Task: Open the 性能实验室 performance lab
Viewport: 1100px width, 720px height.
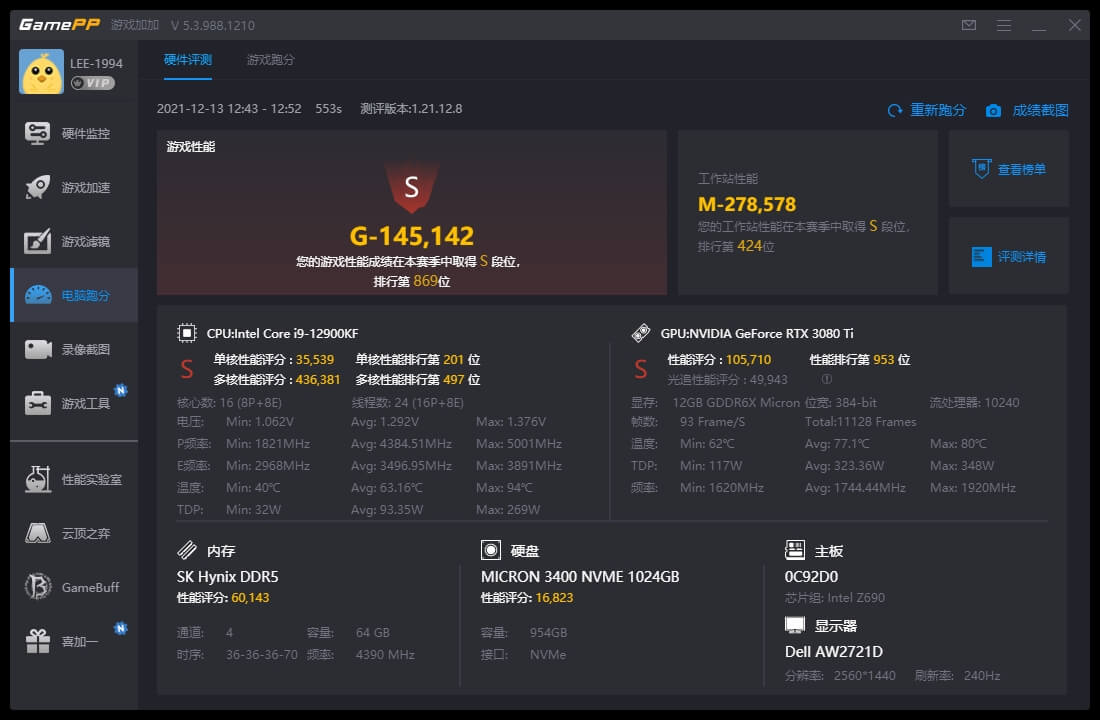Action: coord(74,479)
